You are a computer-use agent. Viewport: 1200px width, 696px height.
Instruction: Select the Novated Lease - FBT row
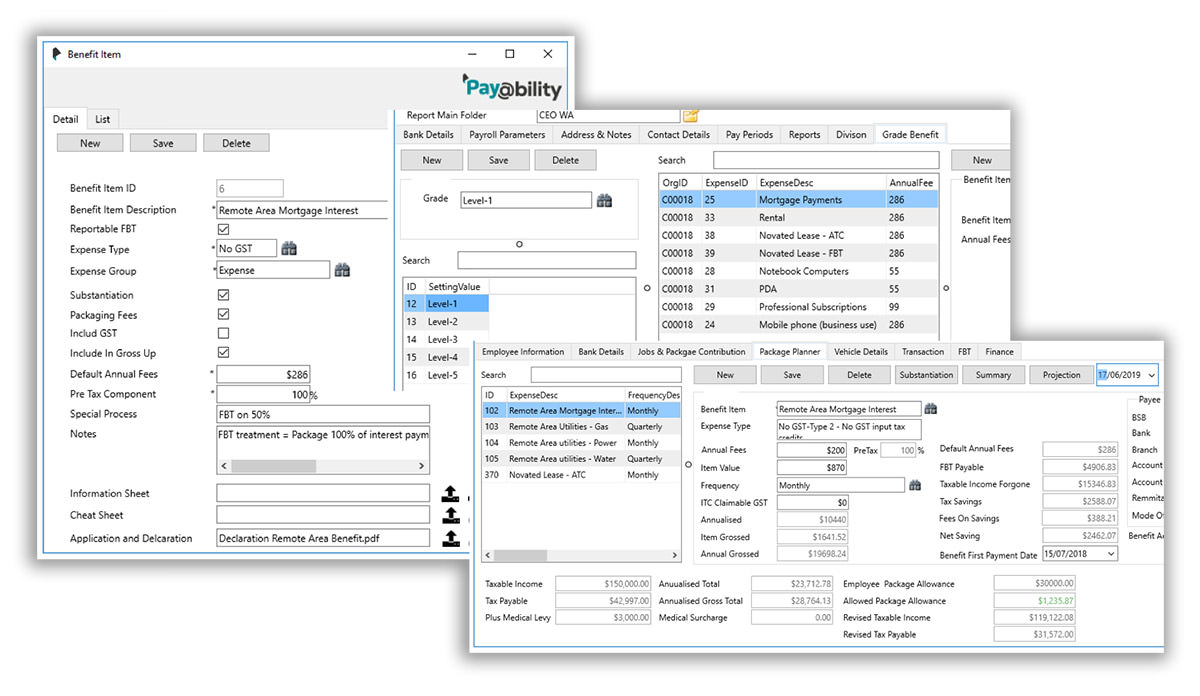[x=801, y=253]
